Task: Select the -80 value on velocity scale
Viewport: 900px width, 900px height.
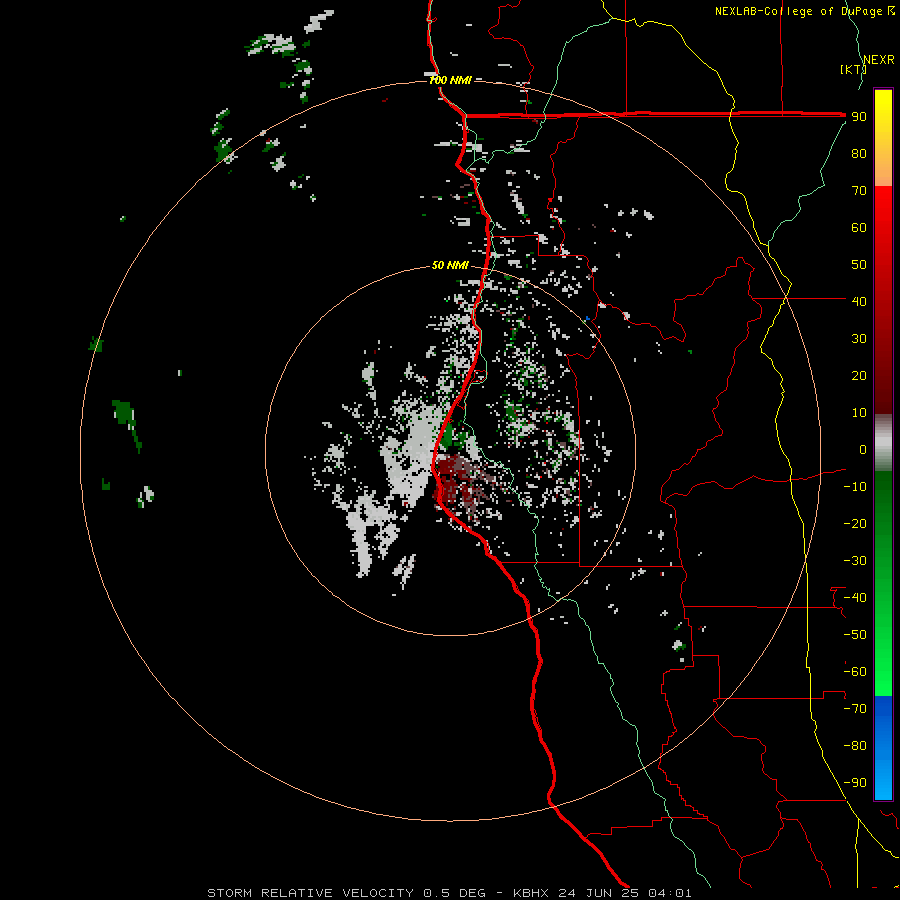Action: (x=855, y=746)
